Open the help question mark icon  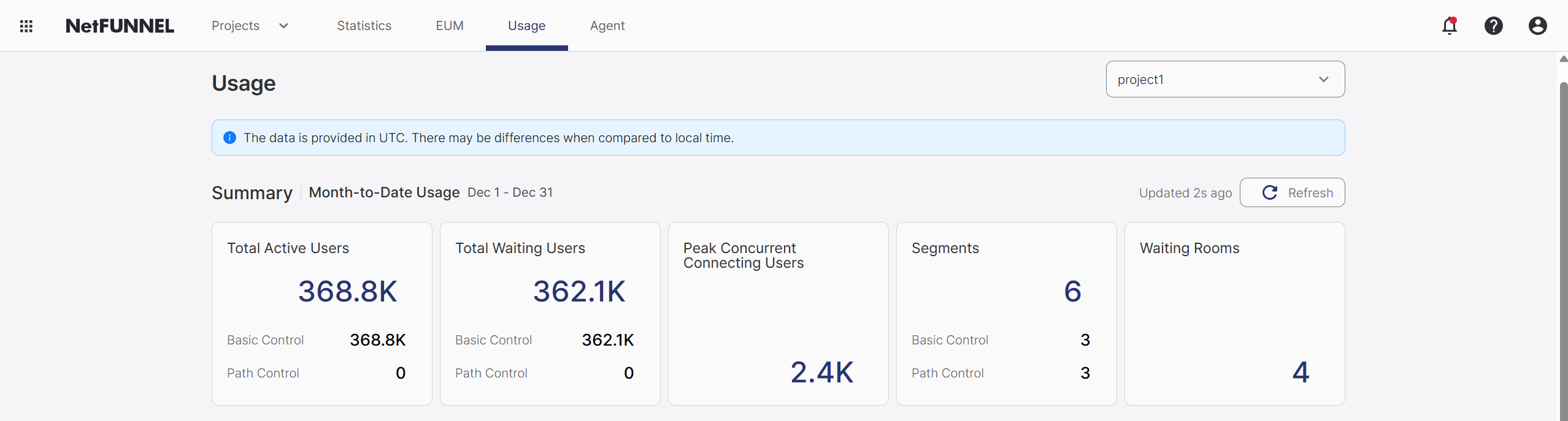pos(1493,26)
